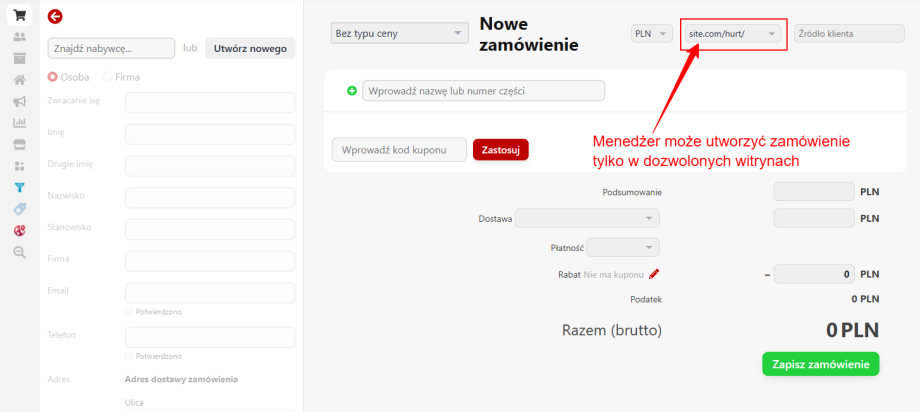This screenshot has height=412, width=920.
Task: Click the red Zastosuj coupon button
Action: click(x=500, y=149)
